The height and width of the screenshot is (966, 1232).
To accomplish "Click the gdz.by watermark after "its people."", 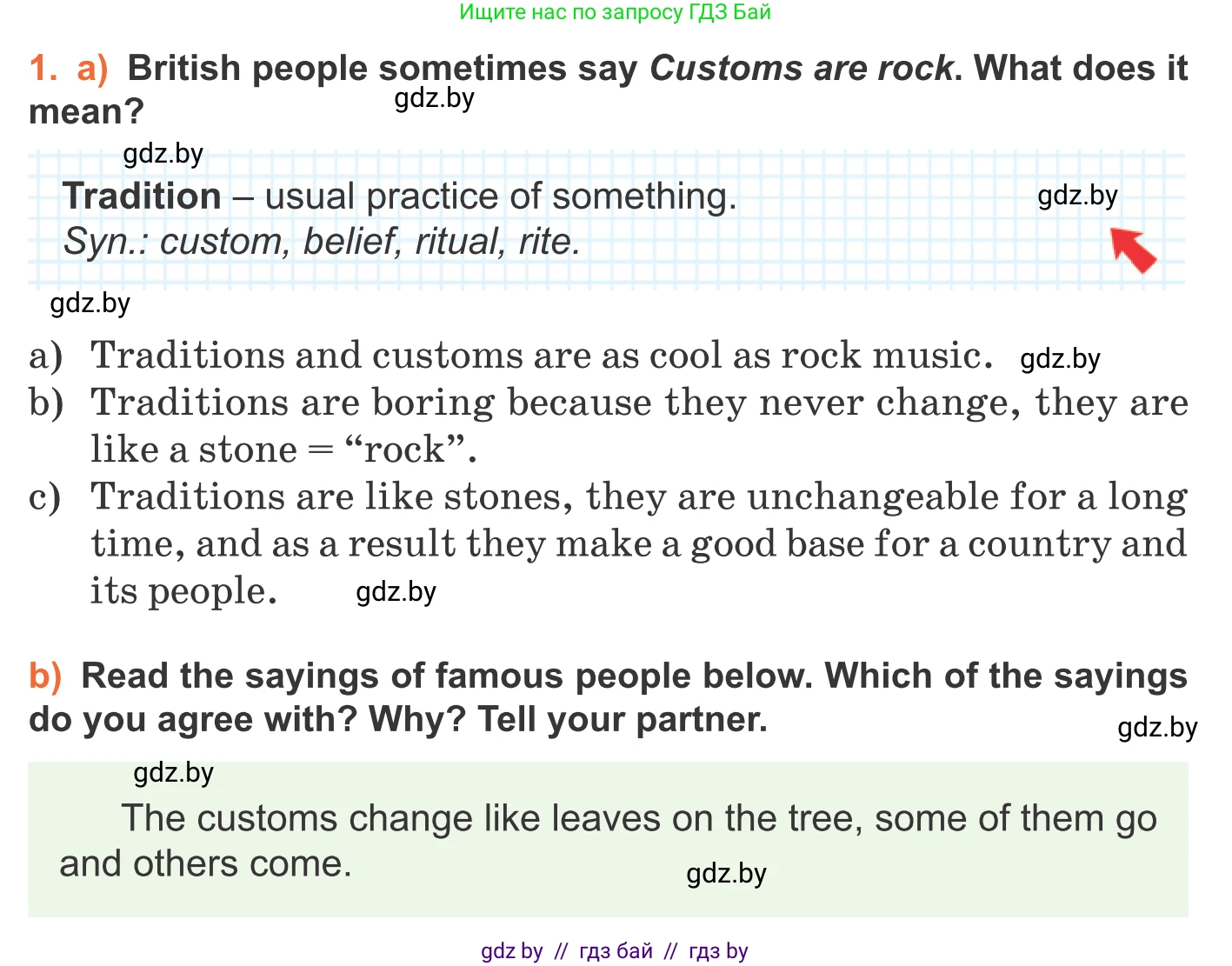I will (x=396, y=592).
